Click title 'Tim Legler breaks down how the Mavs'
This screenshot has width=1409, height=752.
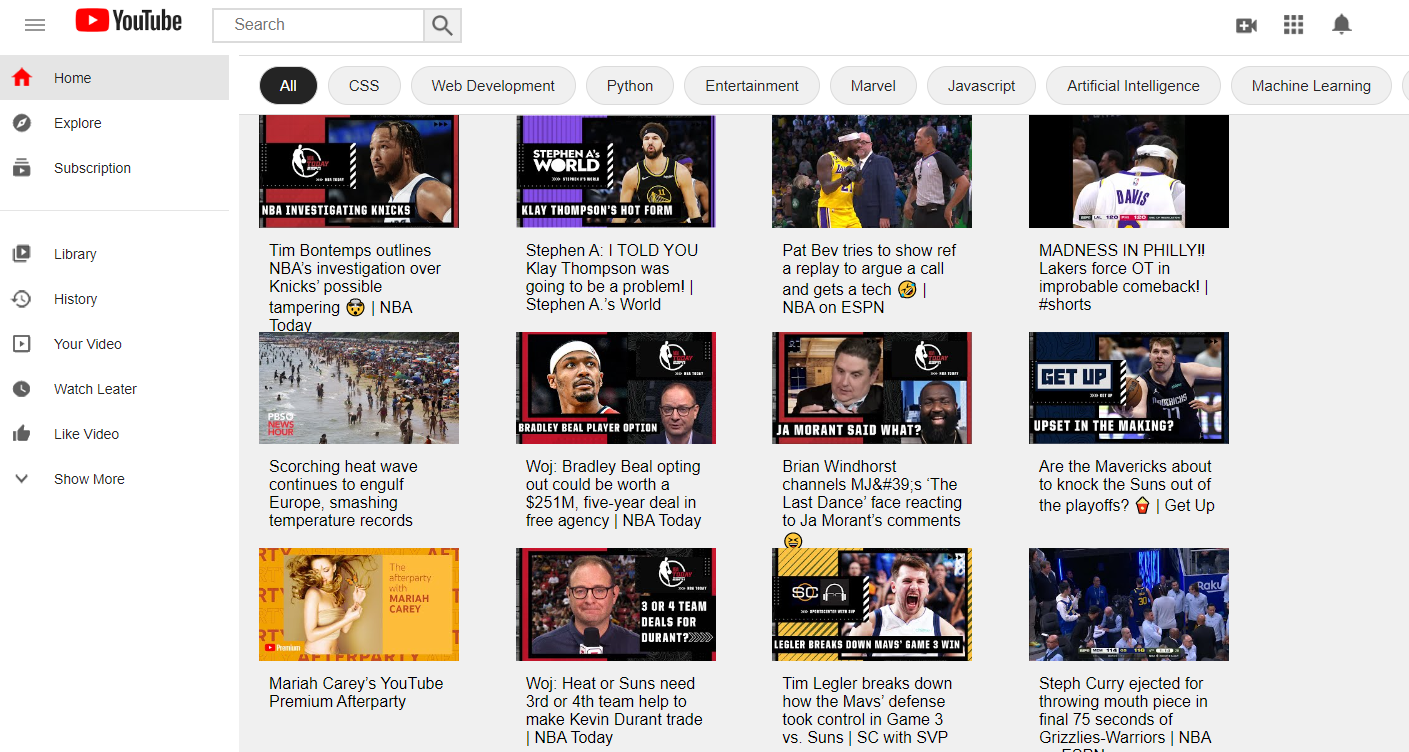(x=867, y=710)
